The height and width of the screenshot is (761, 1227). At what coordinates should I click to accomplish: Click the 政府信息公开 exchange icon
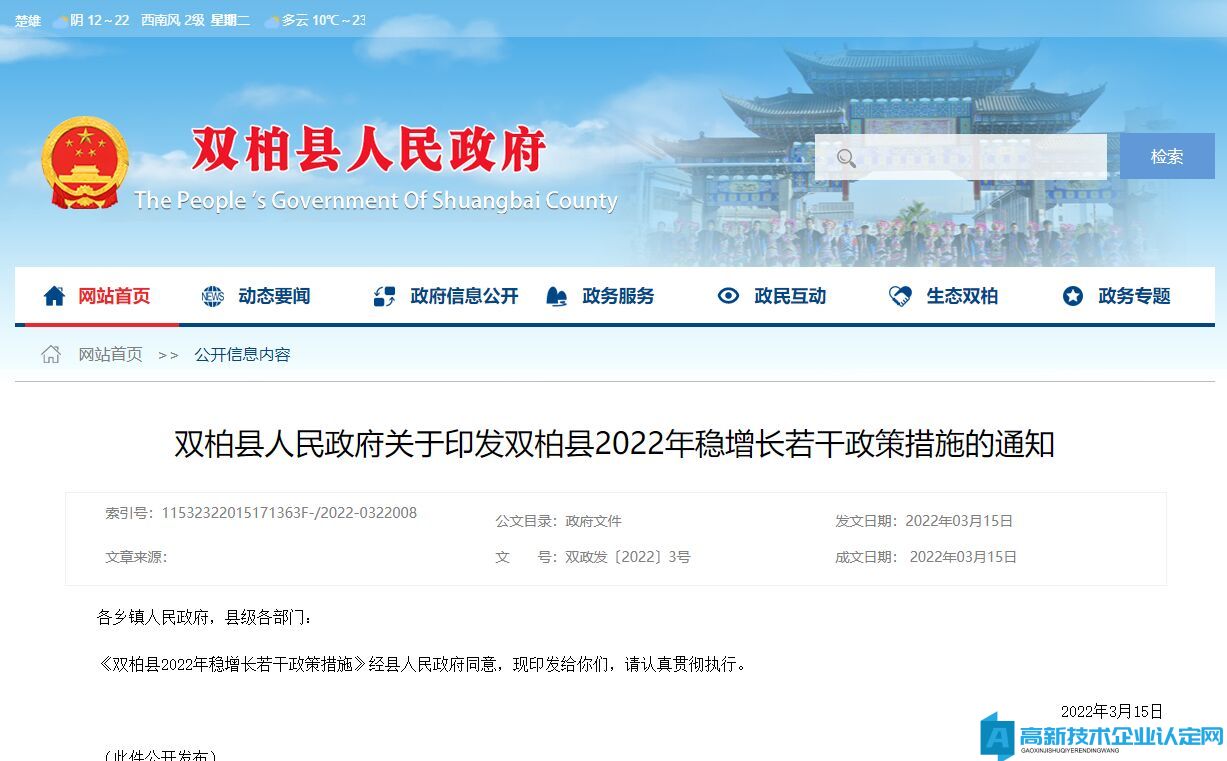[x=384, y=296]
